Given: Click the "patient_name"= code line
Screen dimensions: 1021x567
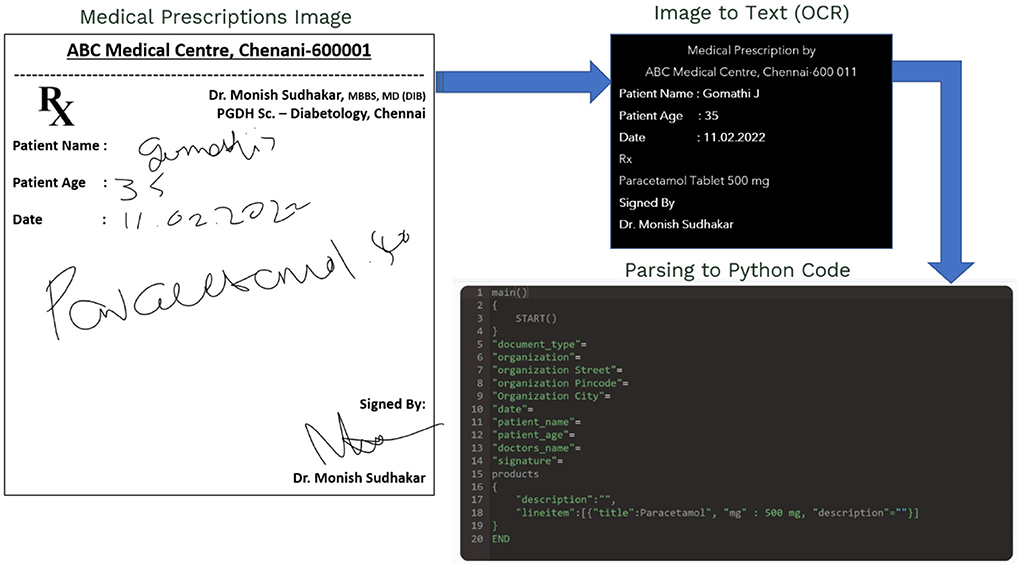Looking at the screenshot, I should click(x=536, y=422).
